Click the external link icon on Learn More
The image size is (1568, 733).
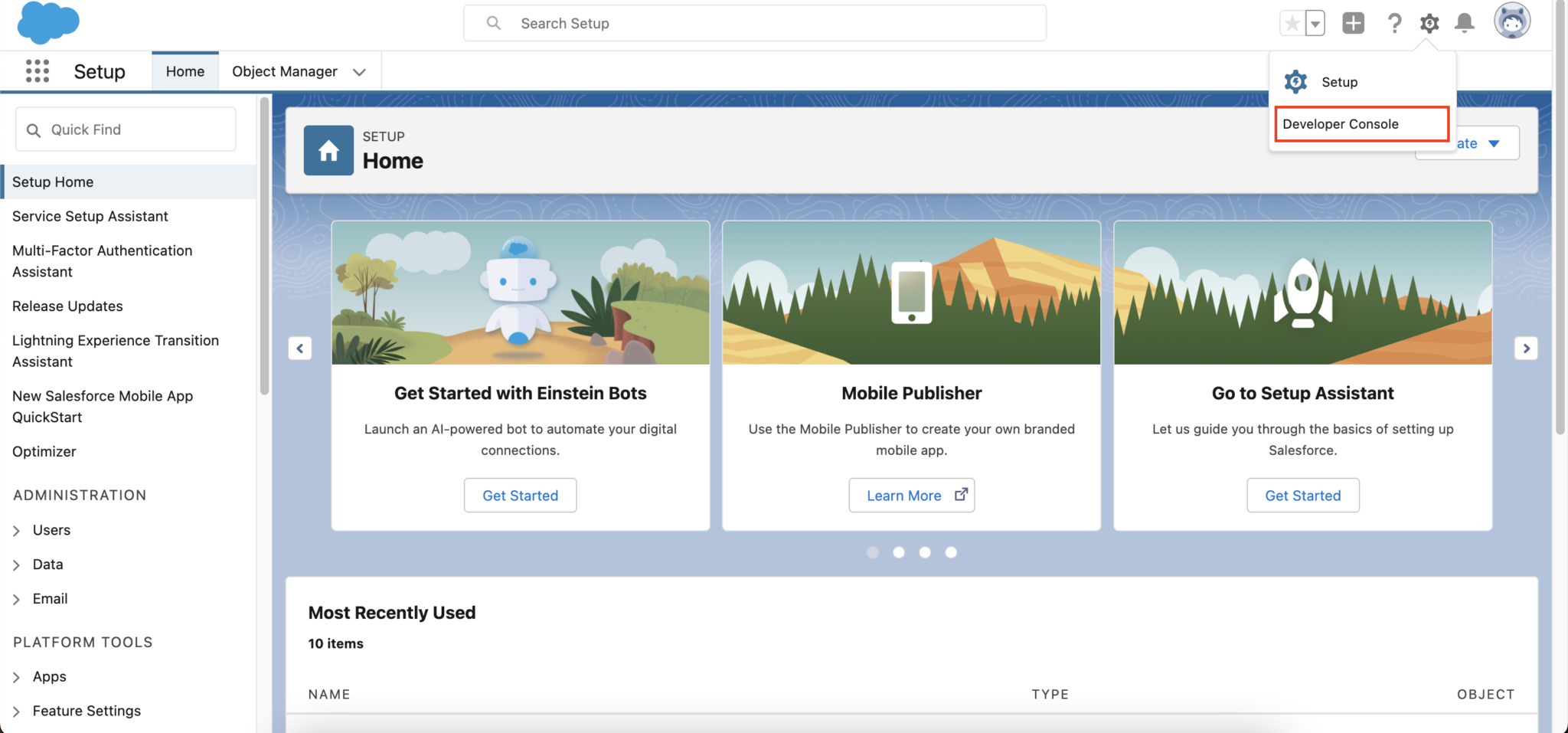(x=961, y=495)
